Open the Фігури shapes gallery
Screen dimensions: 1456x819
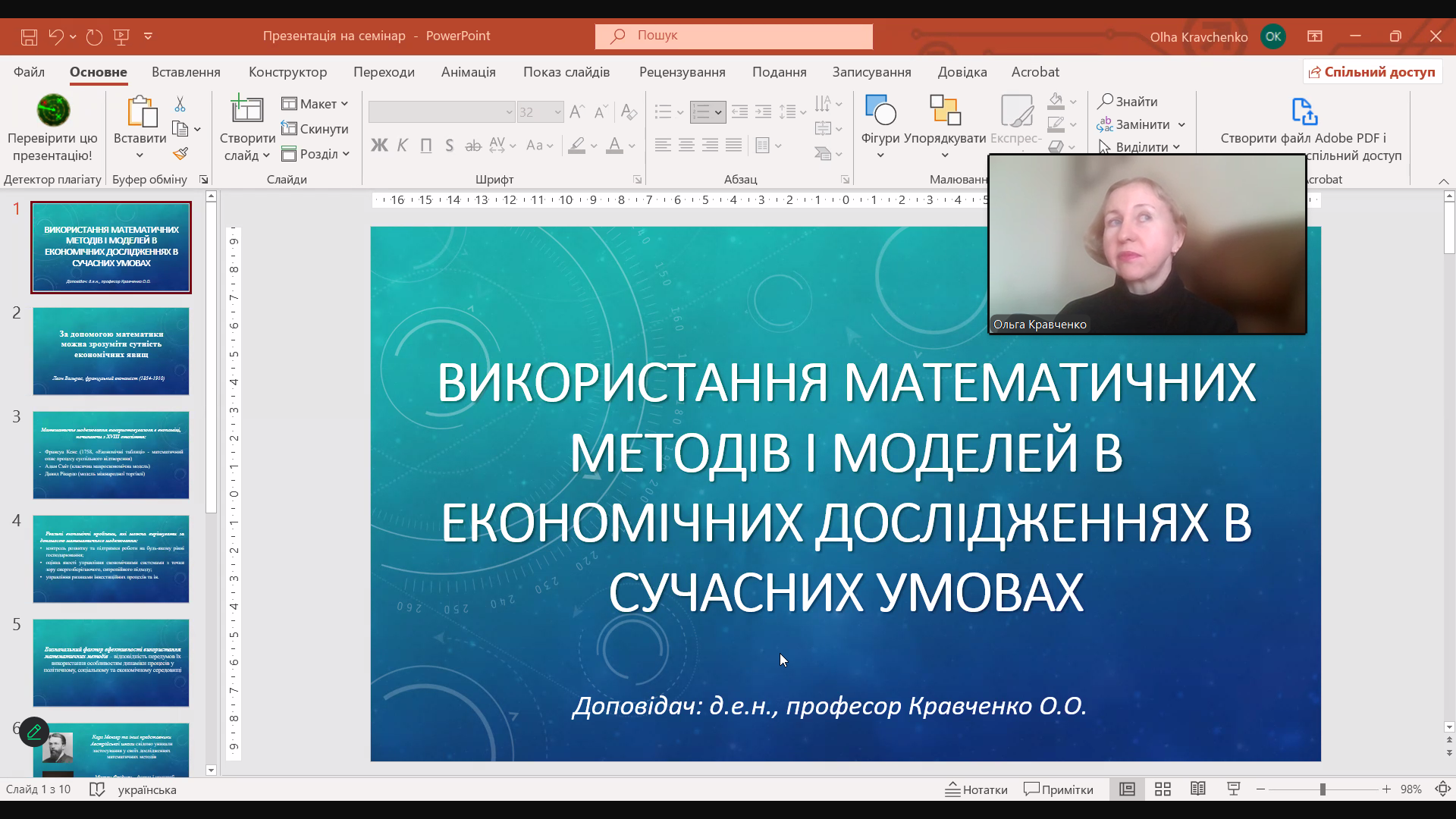(880, 121)
